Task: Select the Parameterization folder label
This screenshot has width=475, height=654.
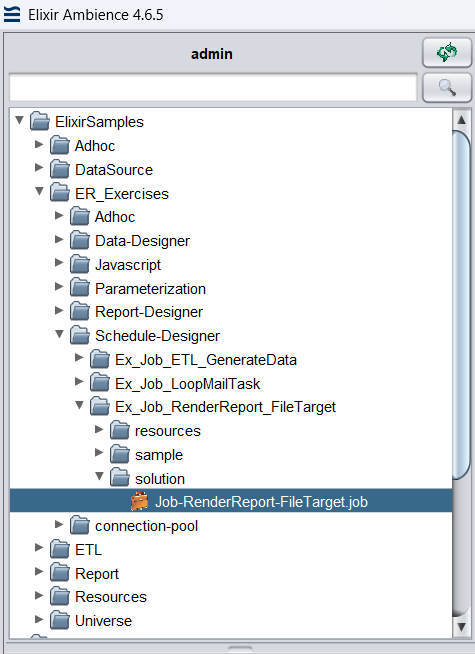Action: click(x=150, y=289)
